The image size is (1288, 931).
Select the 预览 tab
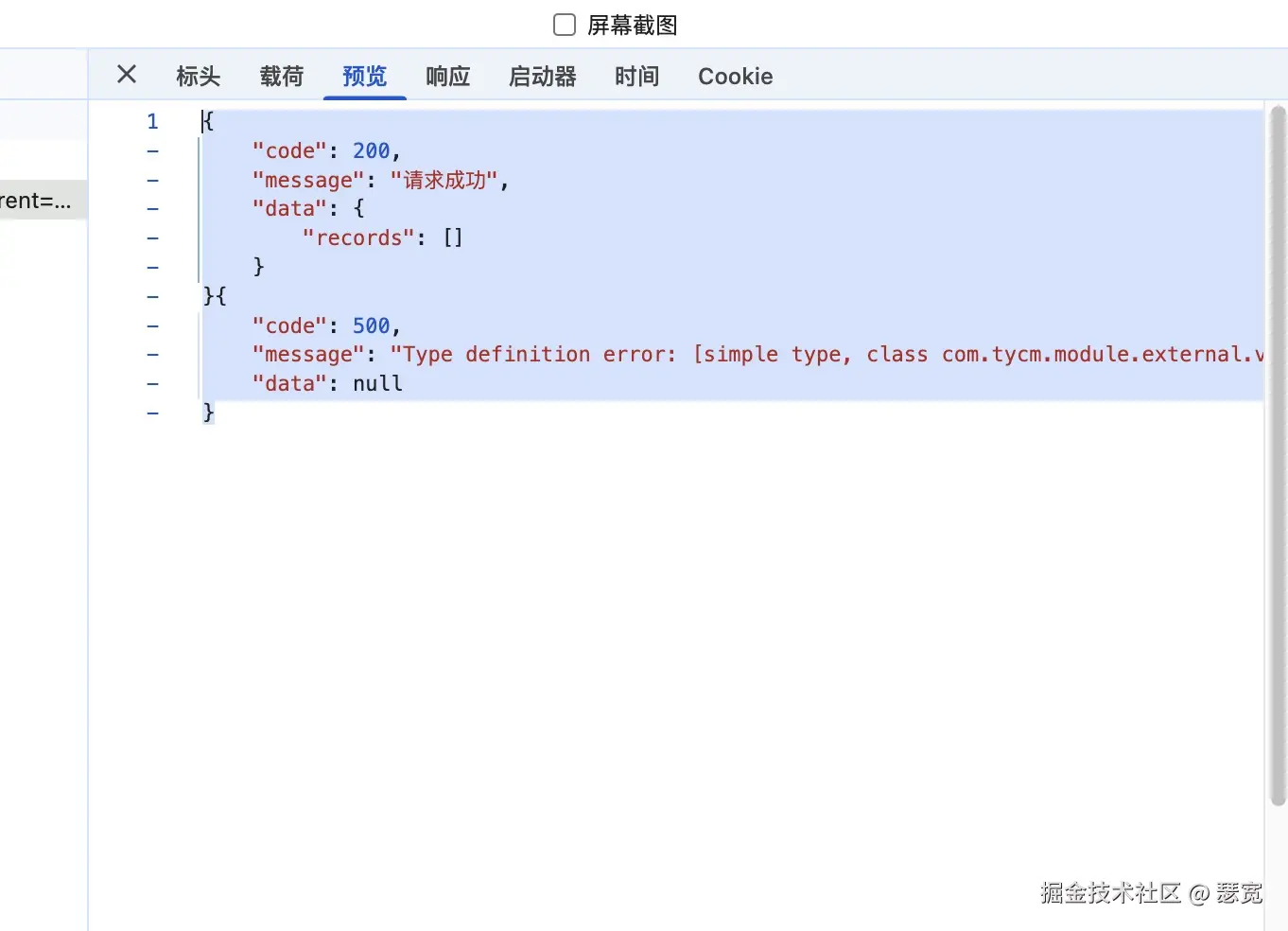click(x=364, y=77)
